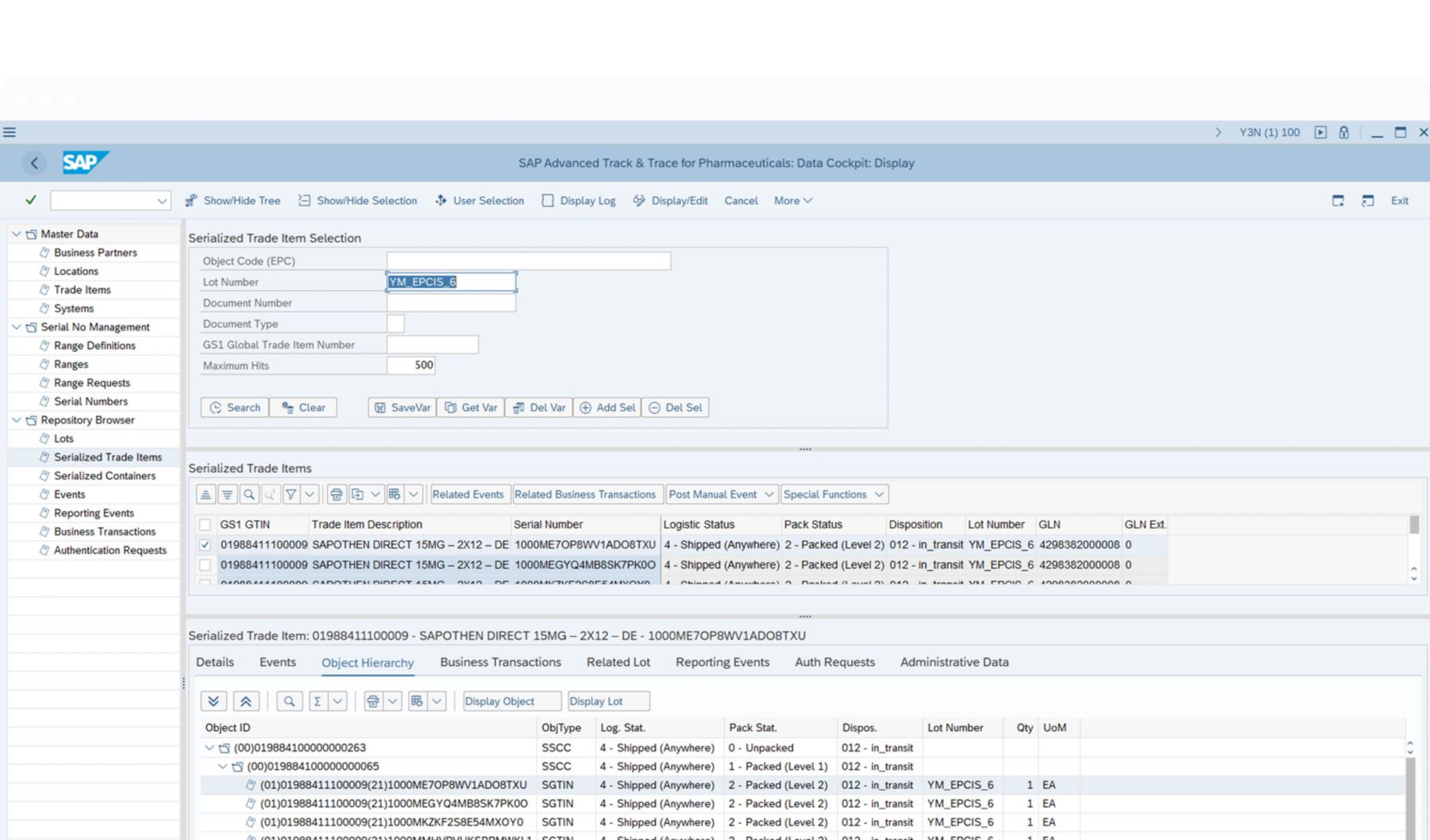Viewport: 1430px width, 840px height.
Task: Click the Object Code (EPC) input field
Action: (x=528, y=260)
